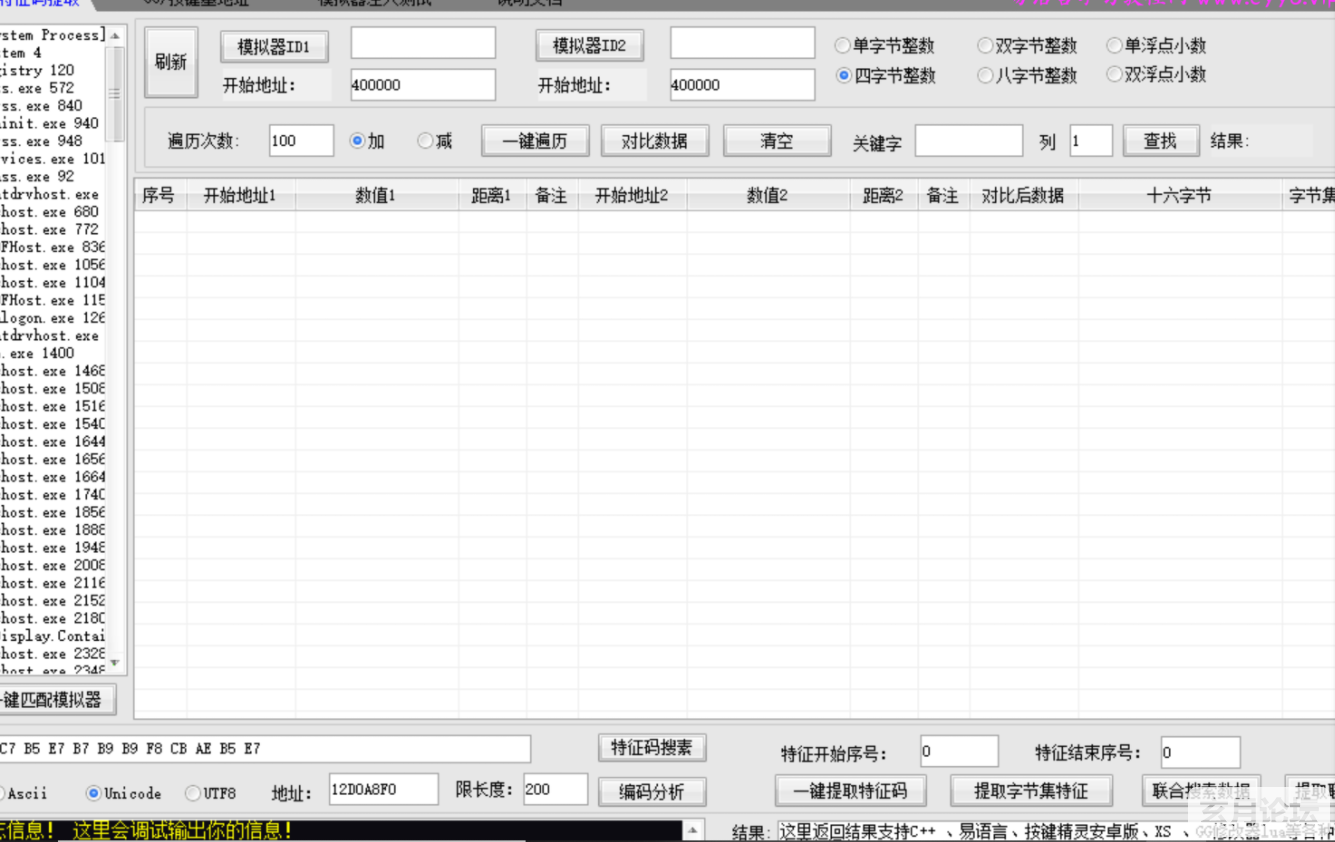Image resolution: width=1335 pixels, height=842 pixels.
Task: Focus the 地址 field showing 12D0A8F0
Action: 384,789
